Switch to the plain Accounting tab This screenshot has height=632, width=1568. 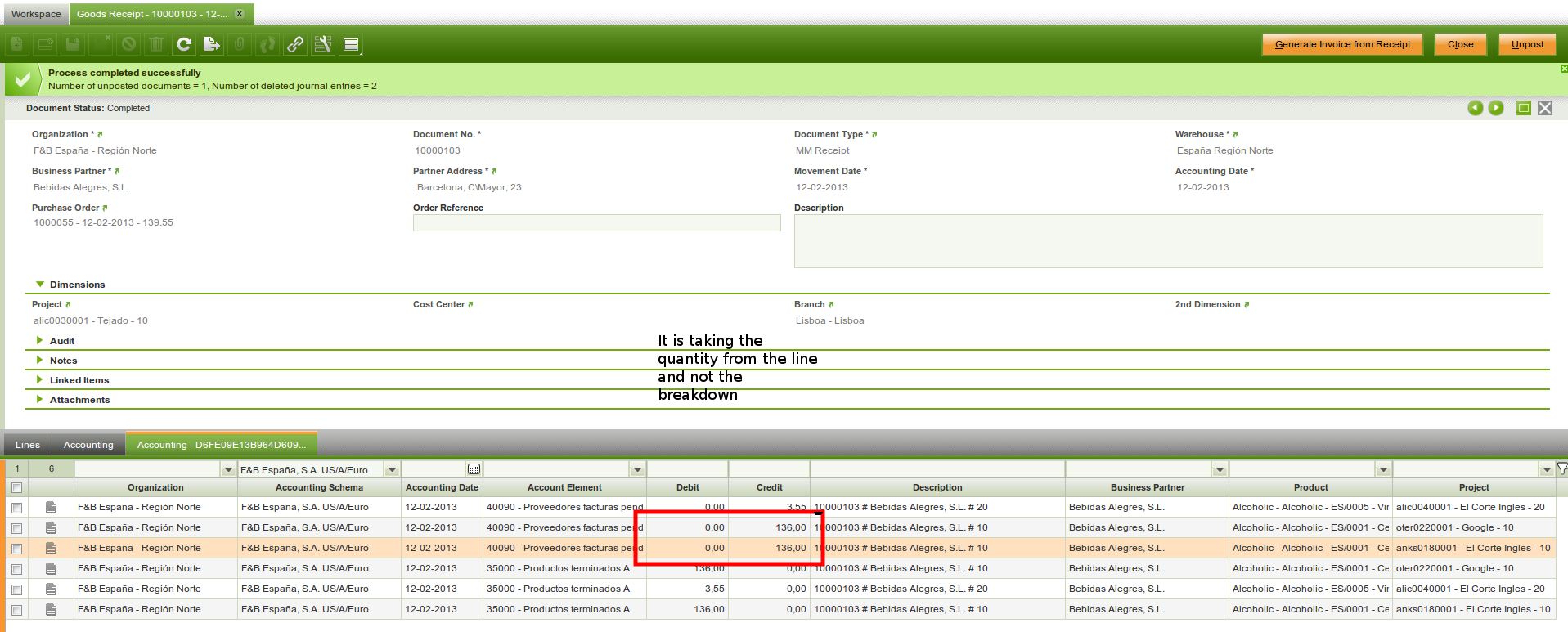tap(88, 445)
